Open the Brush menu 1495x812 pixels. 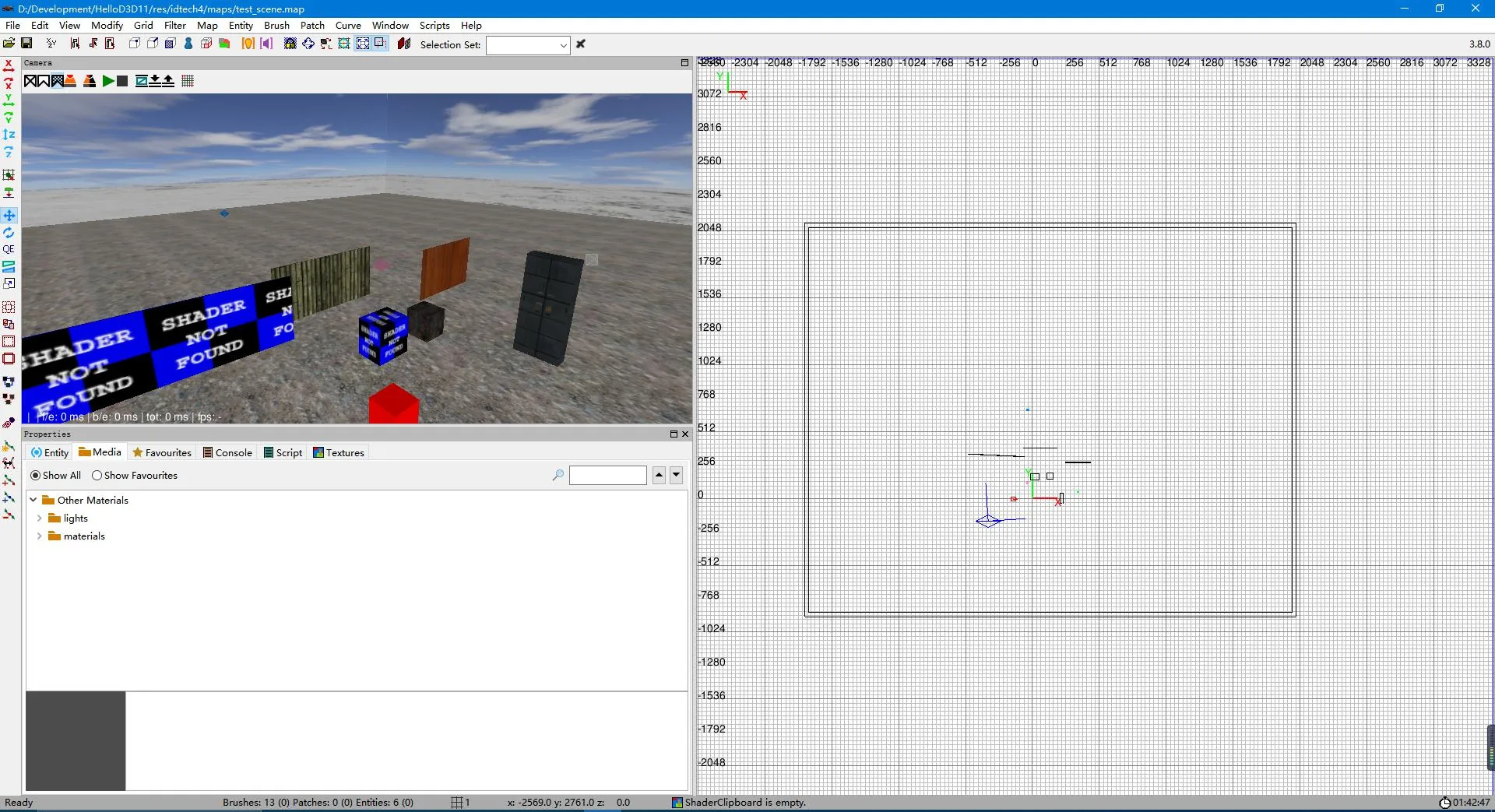(x=276, y=26)
